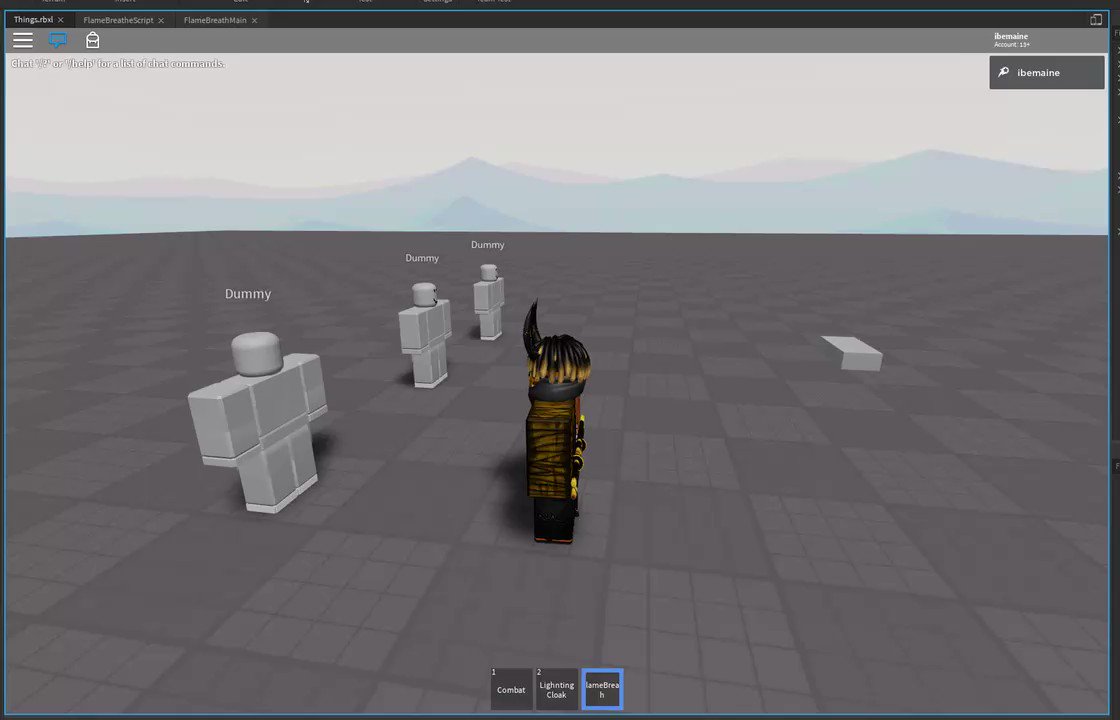
Task: Close the FlameBreatheScript tab
Action: (161, 21)
